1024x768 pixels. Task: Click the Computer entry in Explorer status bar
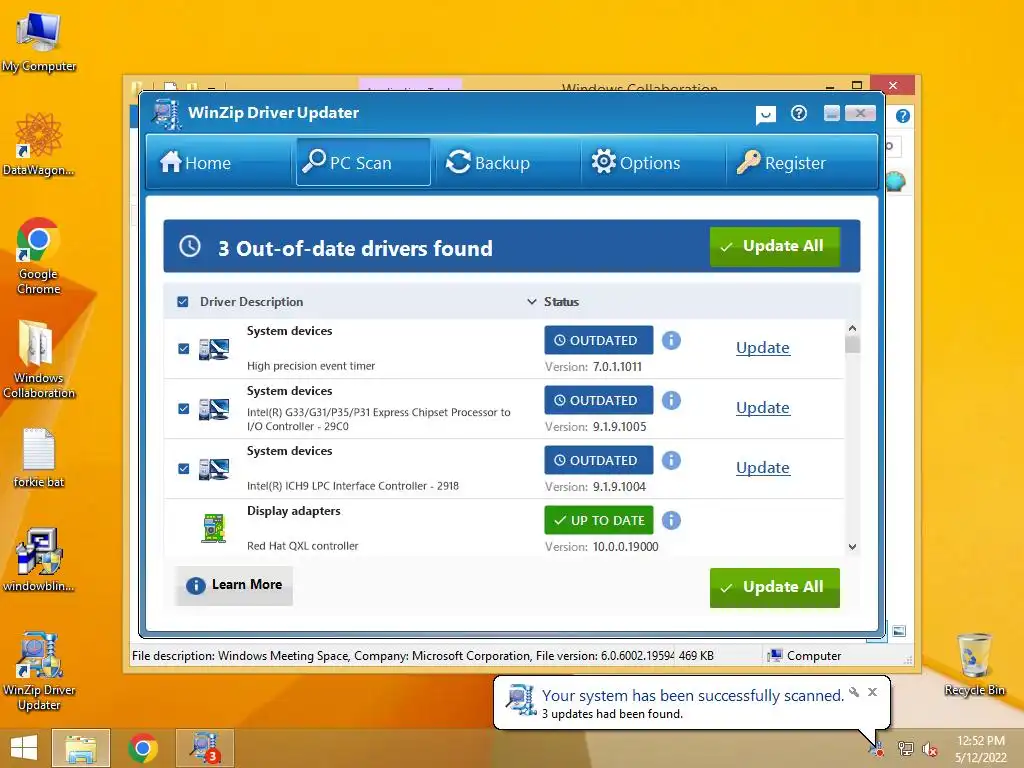click(x=805, y=656)
